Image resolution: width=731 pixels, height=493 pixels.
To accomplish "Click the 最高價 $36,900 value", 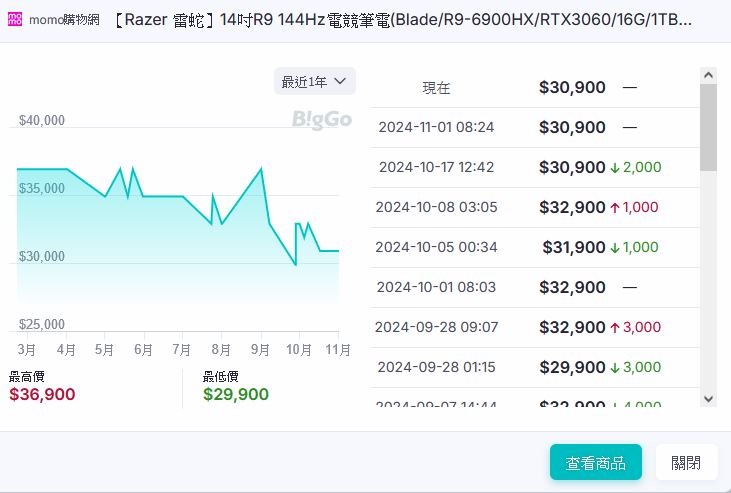I will (x=42, y=394).
